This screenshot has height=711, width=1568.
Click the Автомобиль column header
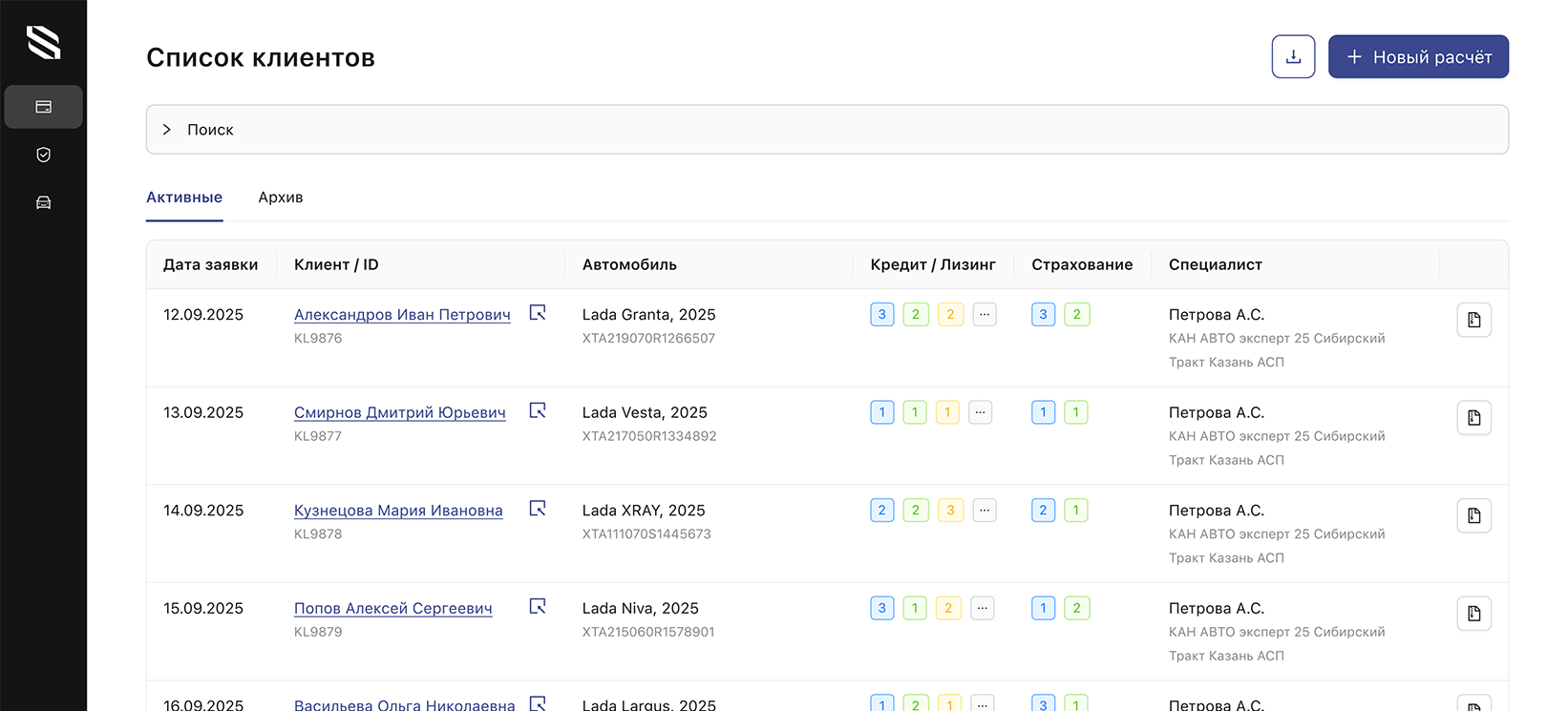(x=629, y=264)
